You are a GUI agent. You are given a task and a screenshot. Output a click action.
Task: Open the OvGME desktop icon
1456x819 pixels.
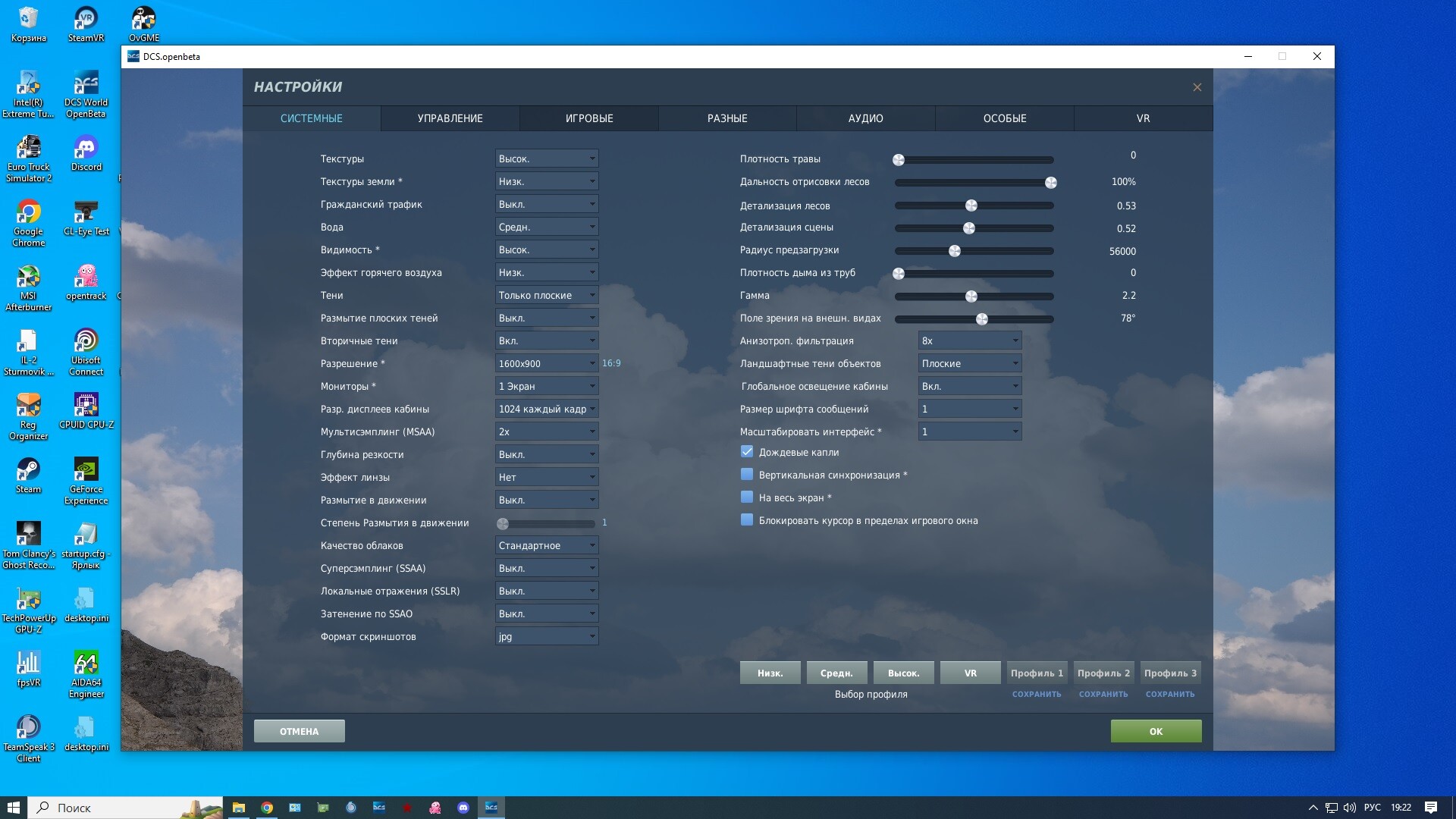(x=143, y=24)
